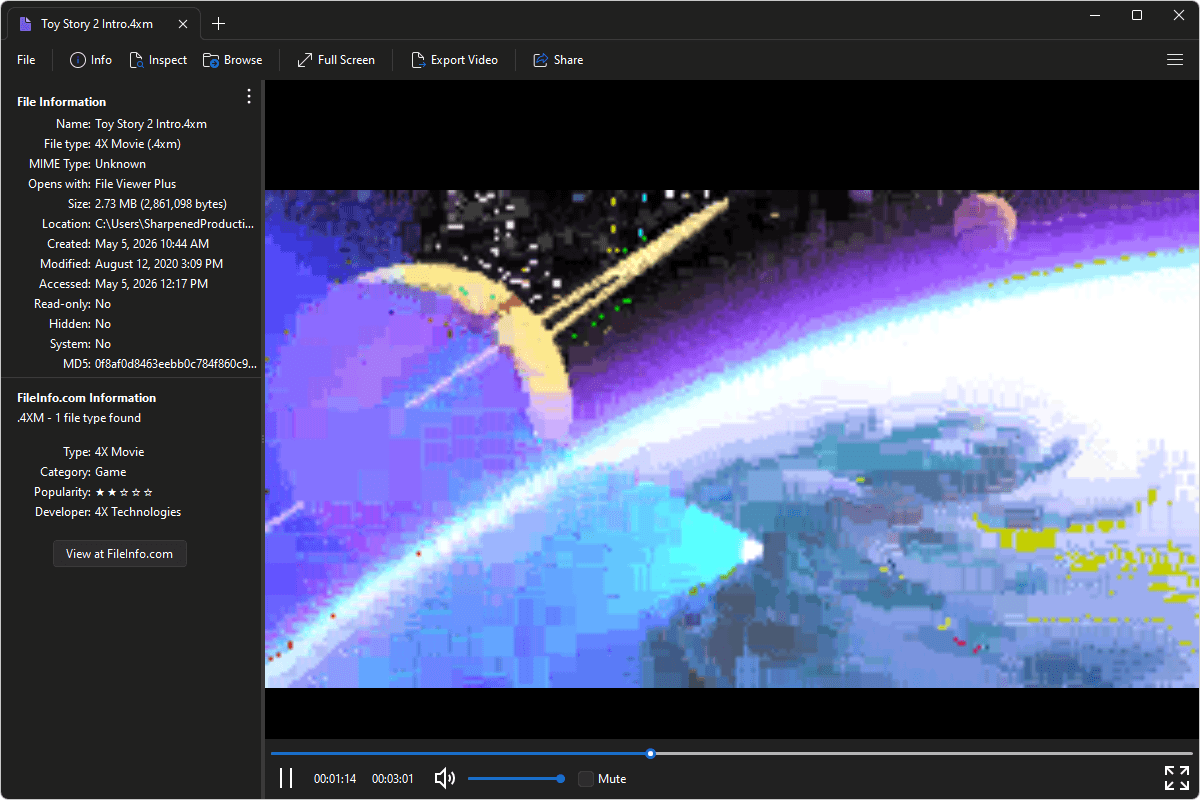This screenshot has height=800, width=1200.
Task: Click the MD5 hash value
Action: coord(176,364)
